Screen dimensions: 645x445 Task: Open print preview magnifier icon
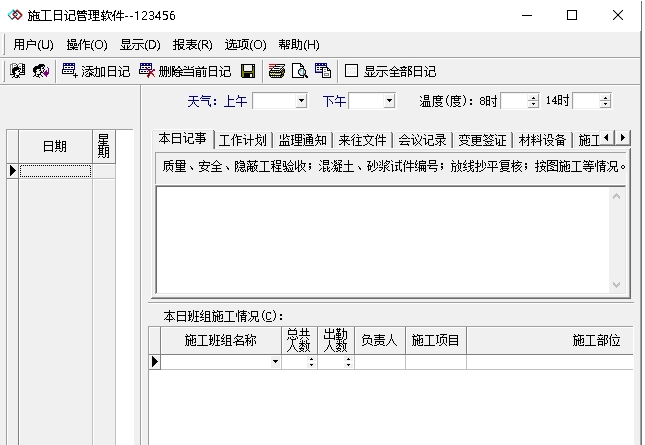click(299, 71)
